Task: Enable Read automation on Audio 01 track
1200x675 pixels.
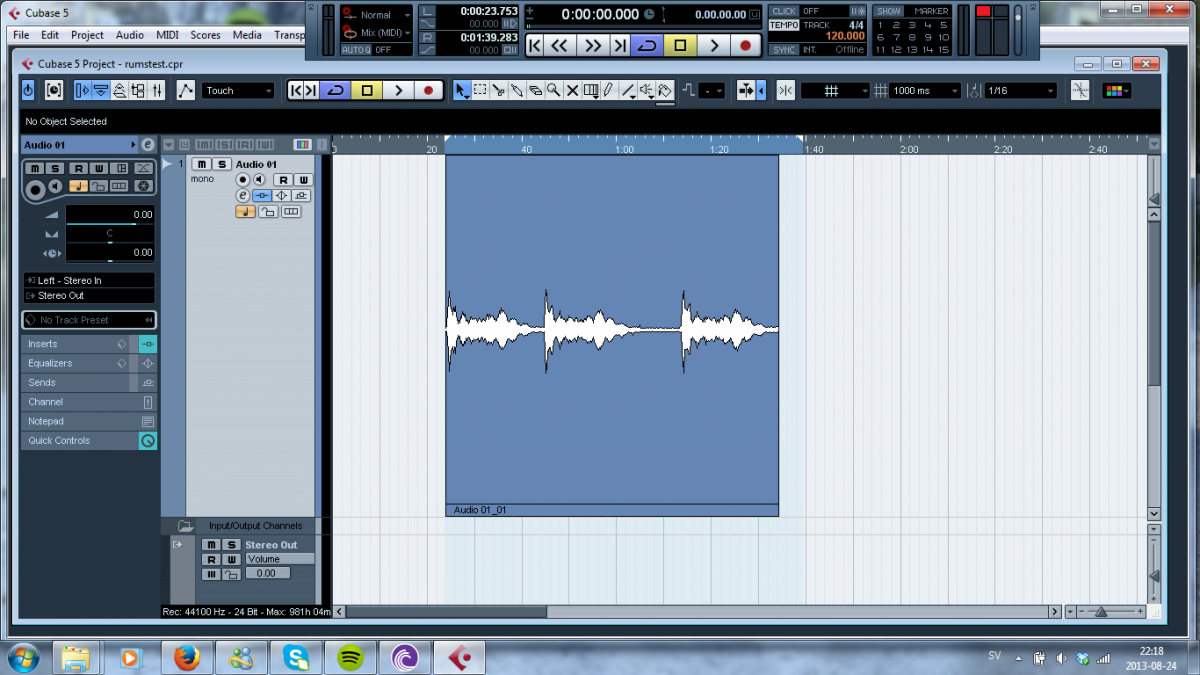Action: point(283,180)
